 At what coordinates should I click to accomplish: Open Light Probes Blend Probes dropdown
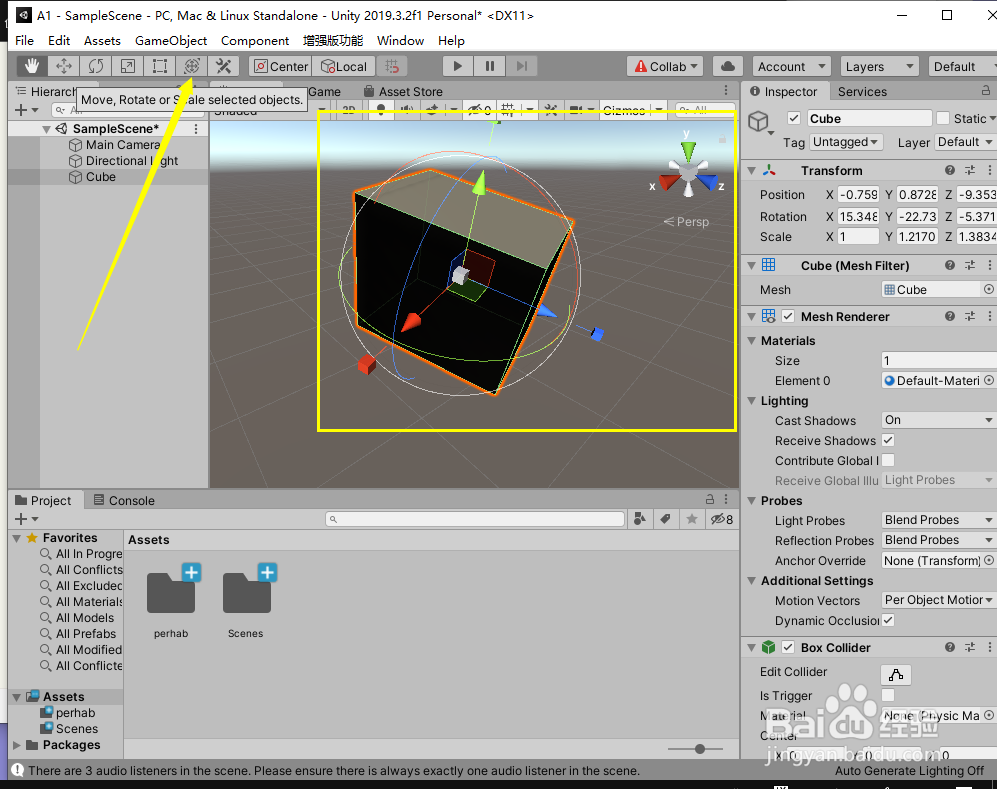tap(939, 519)
